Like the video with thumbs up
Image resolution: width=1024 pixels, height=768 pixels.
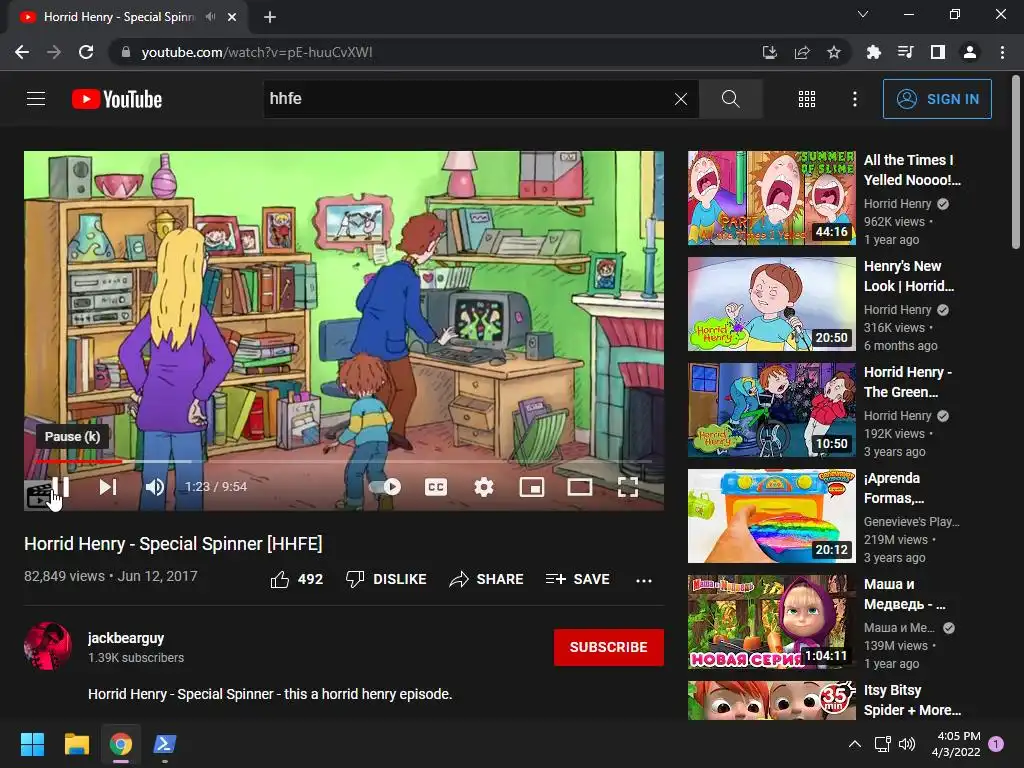click(x=296, y=579)
